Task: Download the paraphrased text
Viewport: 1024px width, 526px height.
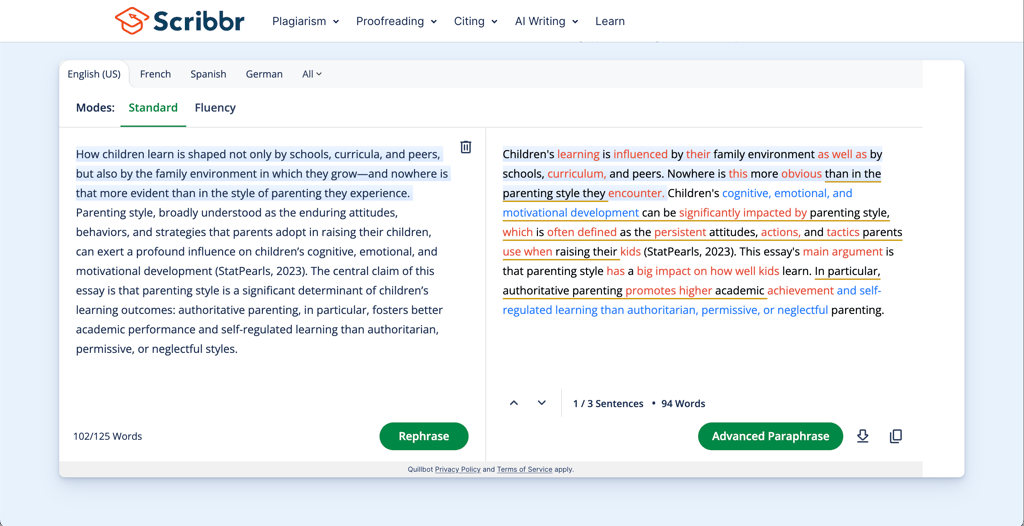Action: click(863, 436)
